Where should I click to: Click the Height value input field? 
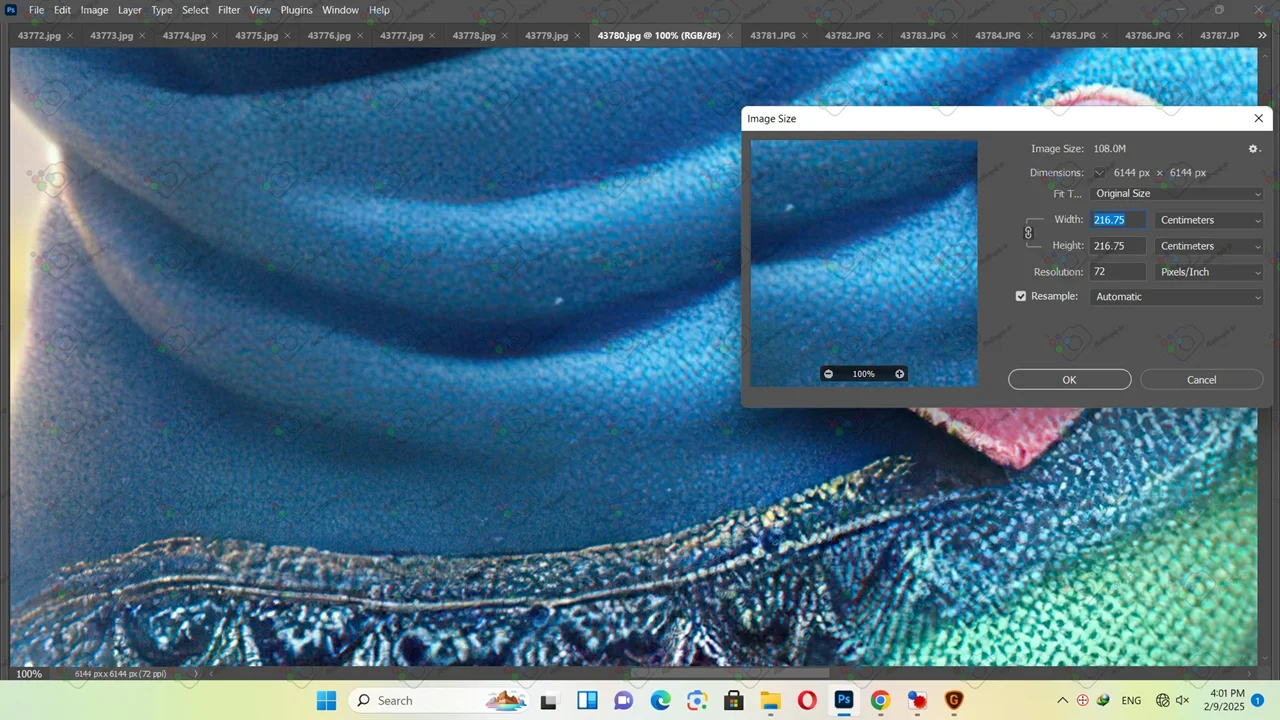1117,246
